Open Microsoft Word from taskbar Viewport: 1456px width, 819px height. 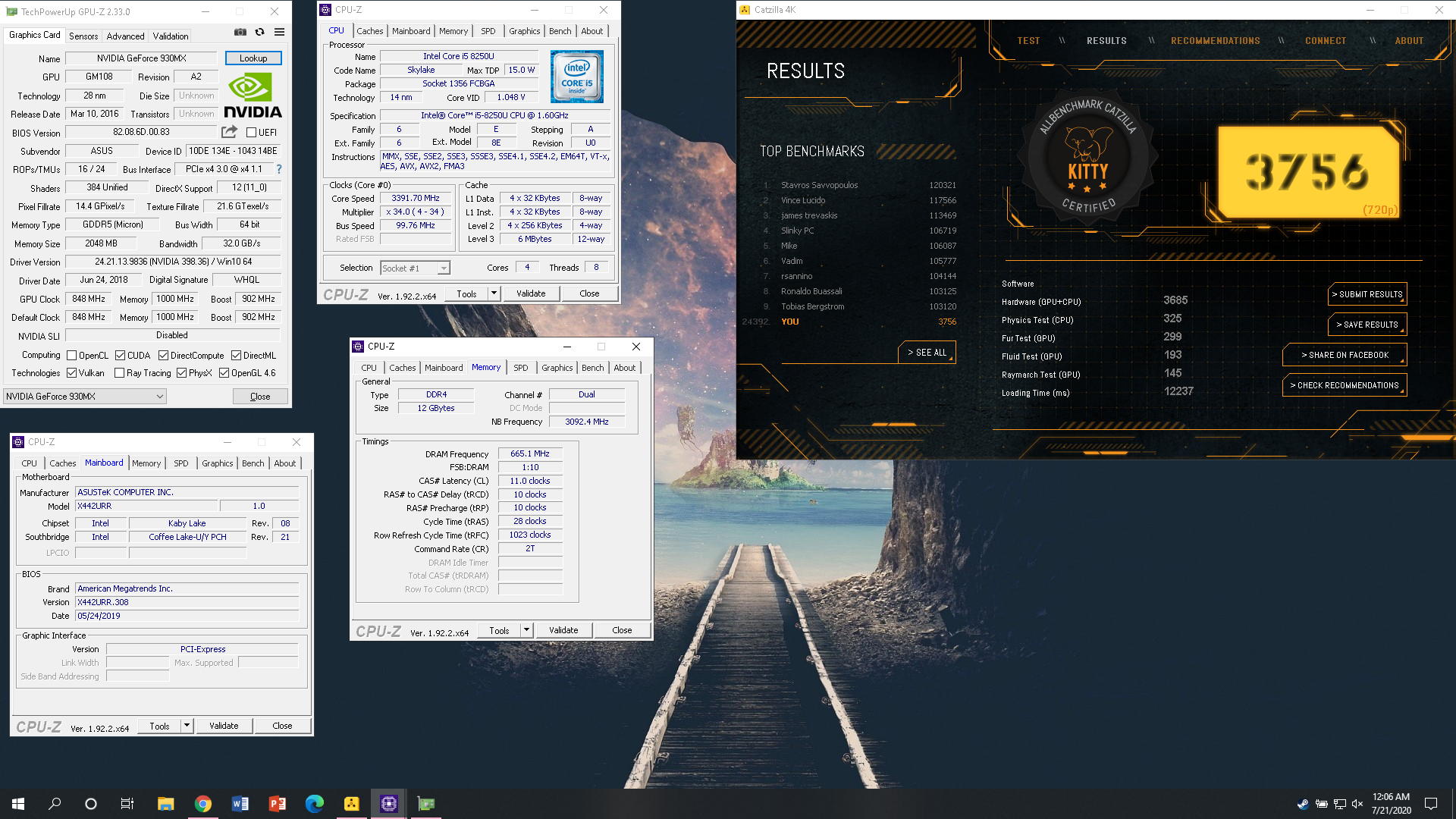tap(240, 804)
